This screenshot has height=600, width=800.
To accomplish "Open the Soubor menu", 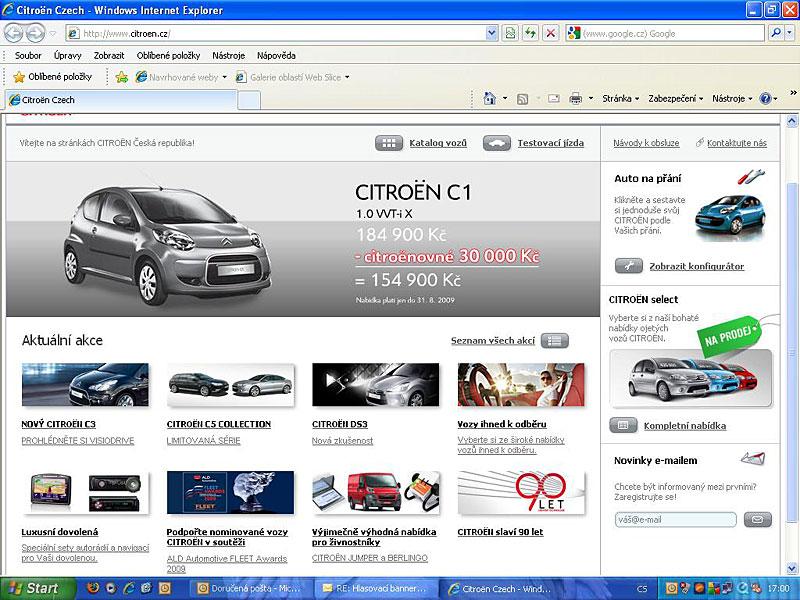I will (28, 56).
